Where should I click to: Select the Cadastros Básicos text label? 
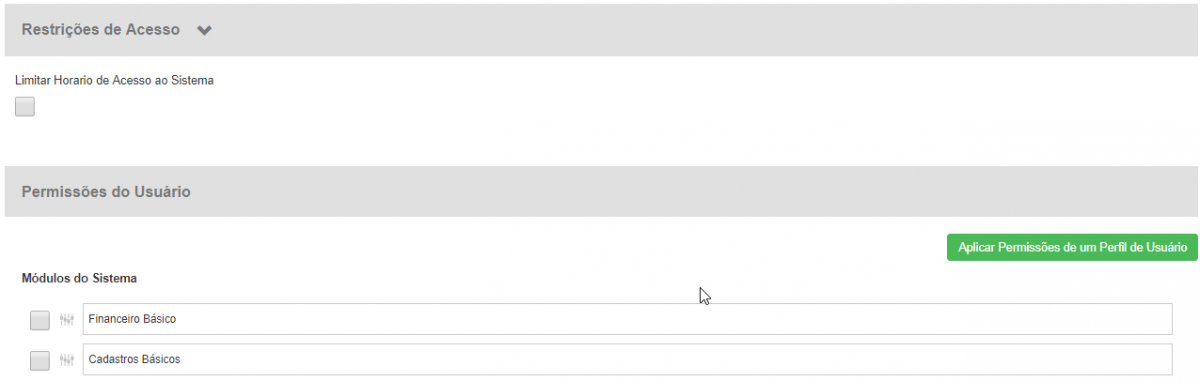click(x=134, y=359)
